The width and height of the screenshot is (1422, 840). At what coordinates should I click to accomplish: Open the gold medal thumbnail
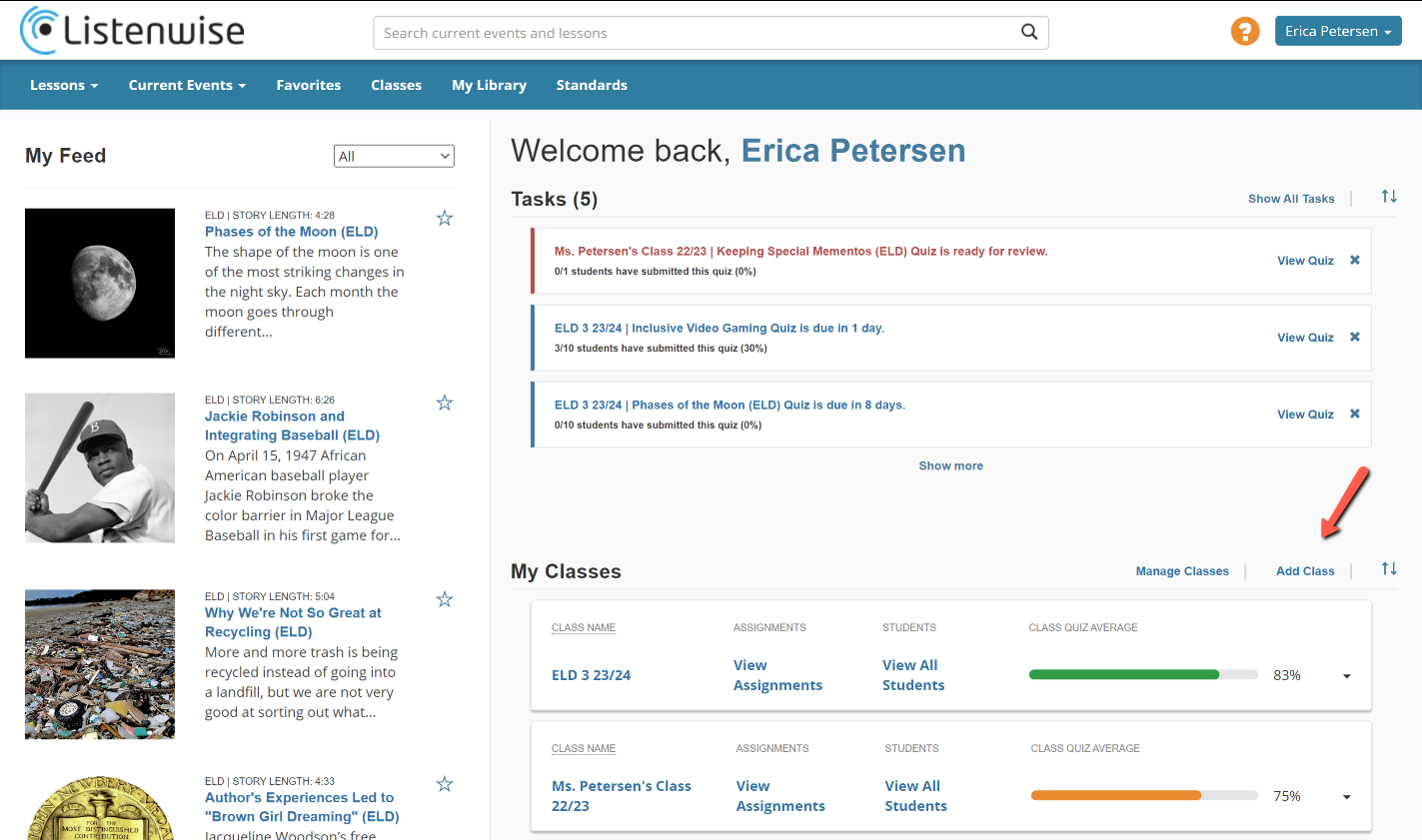click(x=100, y=807)
